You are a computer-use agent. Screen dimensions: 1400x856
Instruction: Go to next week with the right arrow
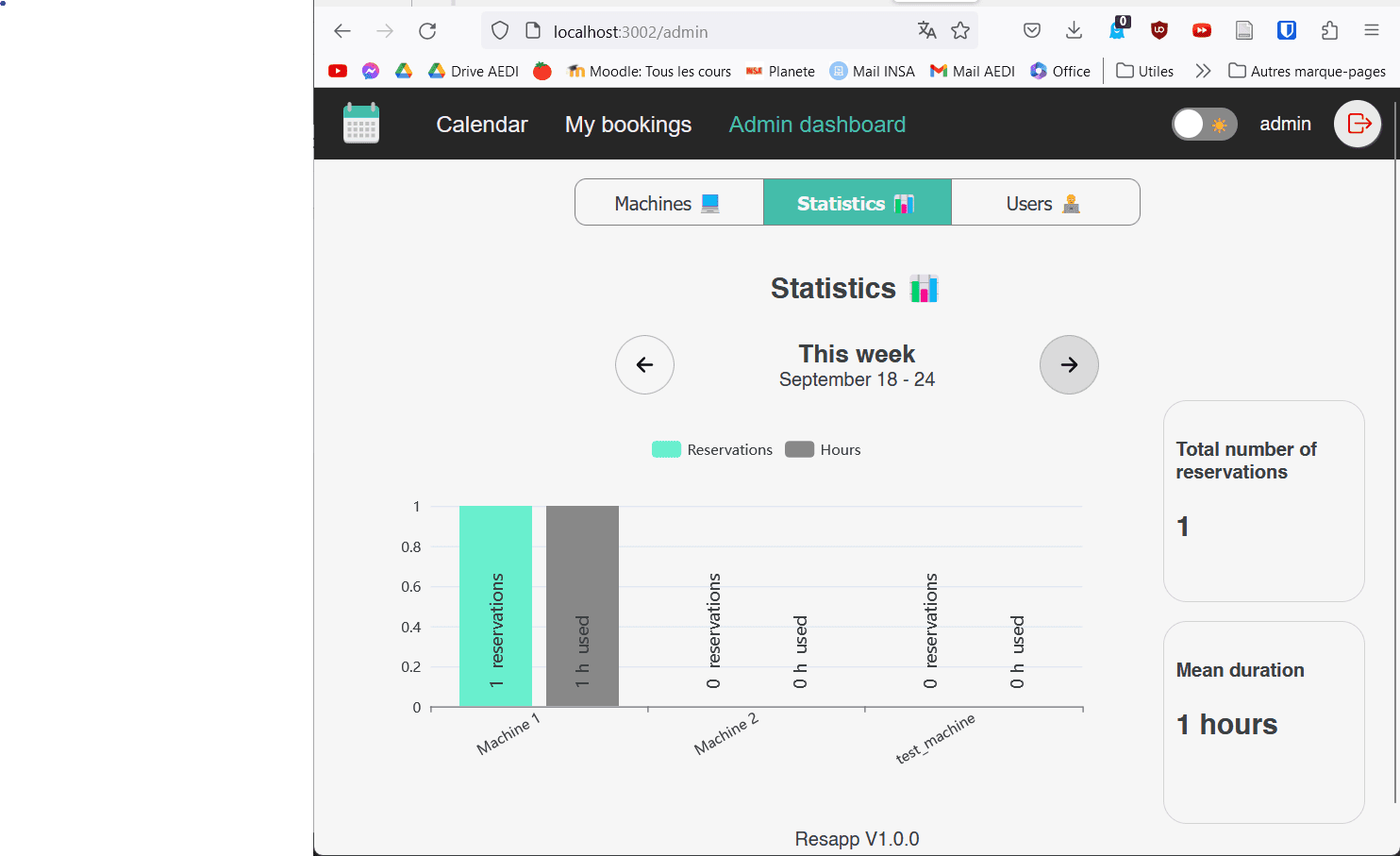1069,364
